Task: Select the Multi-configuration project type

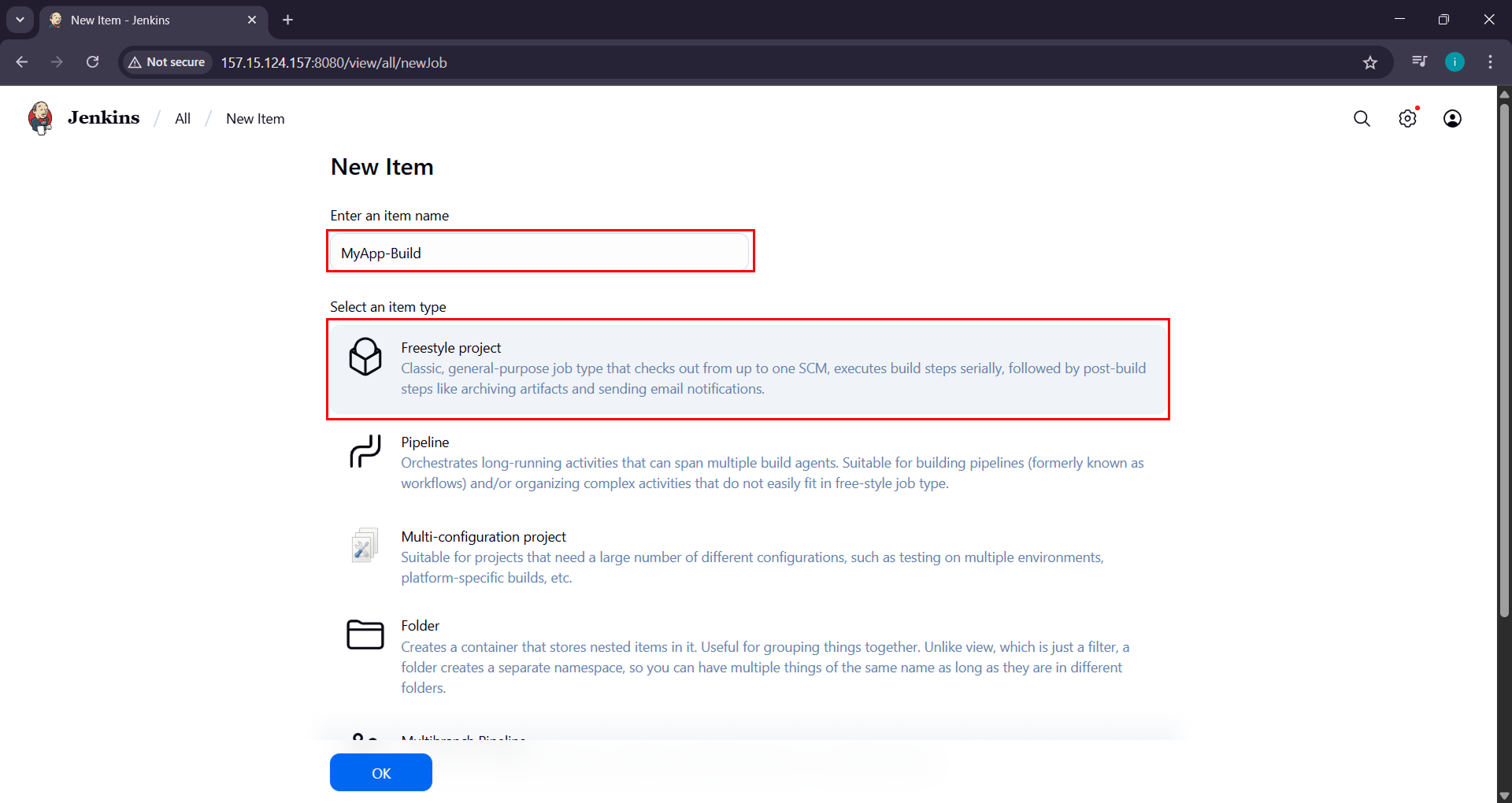Action: [484, 536]
